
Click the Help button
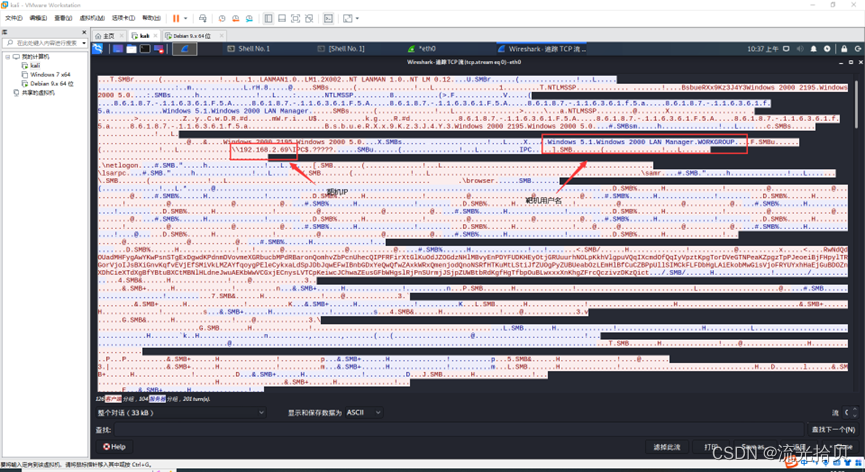(114, 447)
